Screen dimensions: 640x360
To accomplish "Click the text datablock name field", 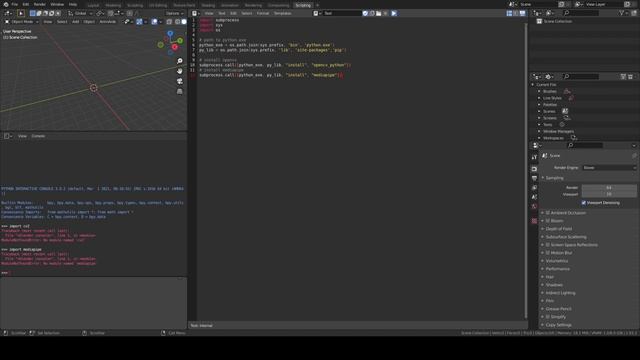I will point(342,13).
